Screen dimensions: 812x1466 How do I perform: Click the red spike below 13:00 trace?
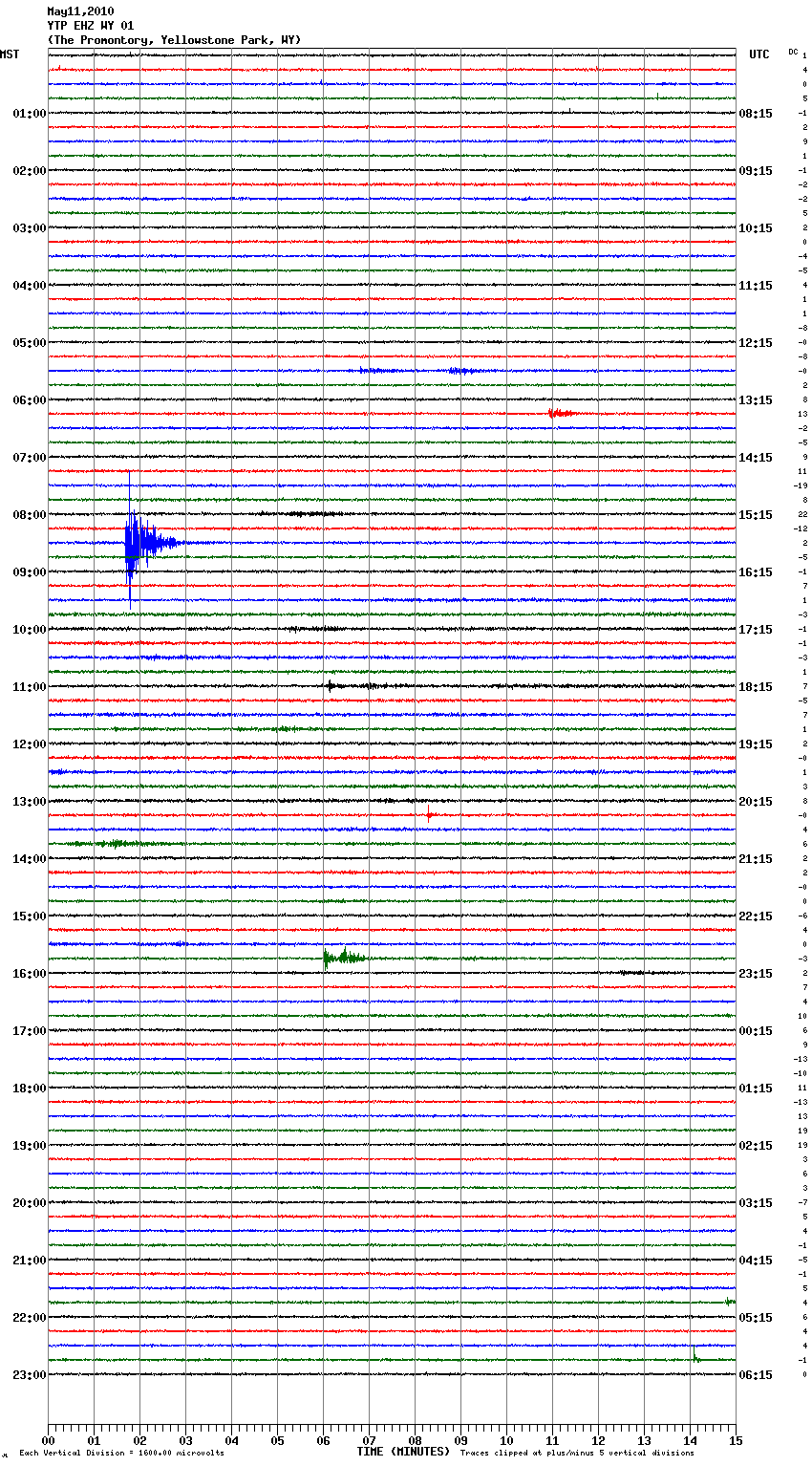(x=429, y=815)
